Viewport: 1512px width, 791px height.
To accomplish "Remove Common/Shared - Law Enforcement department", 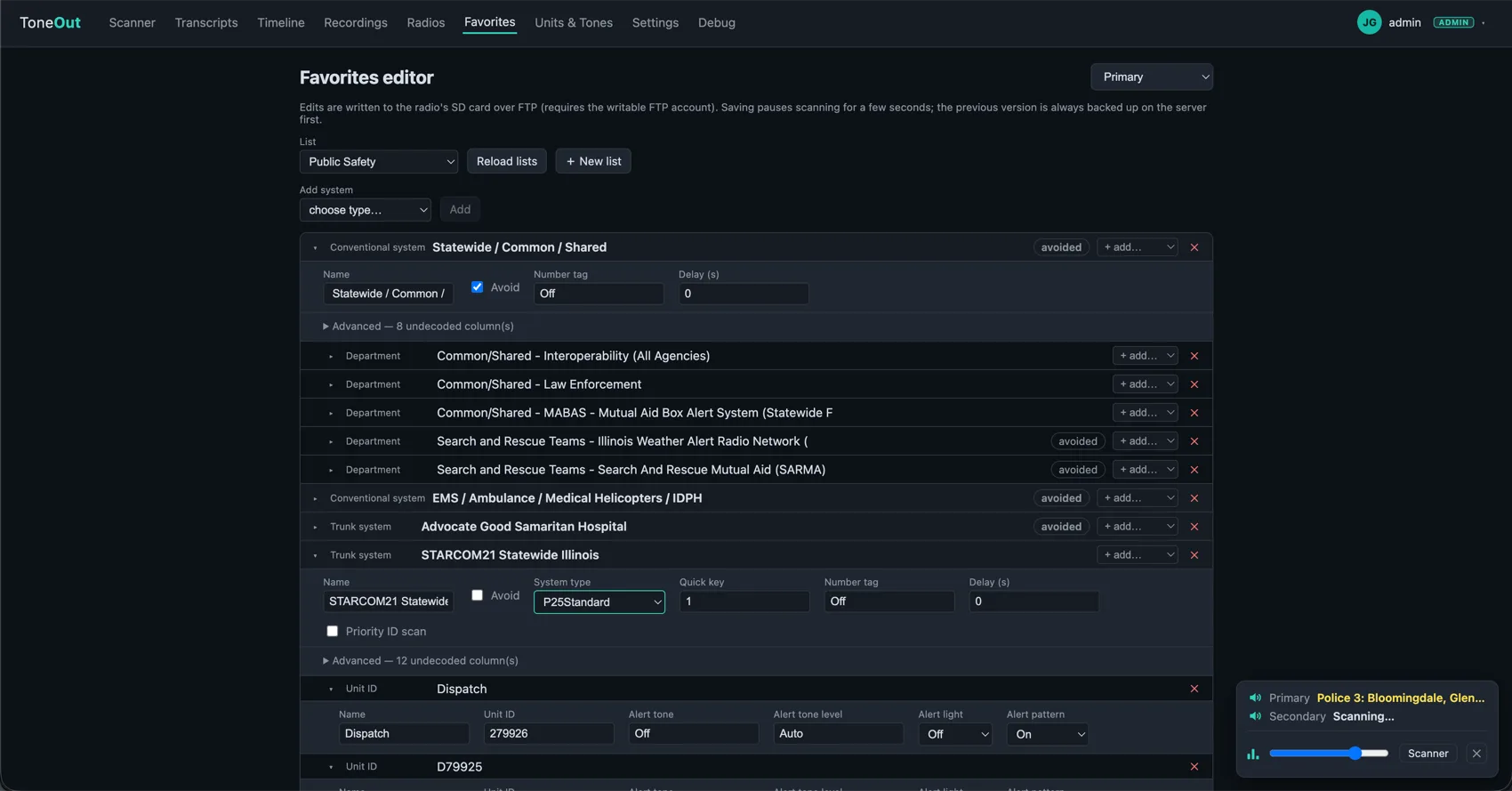I will pos(1194,384).
